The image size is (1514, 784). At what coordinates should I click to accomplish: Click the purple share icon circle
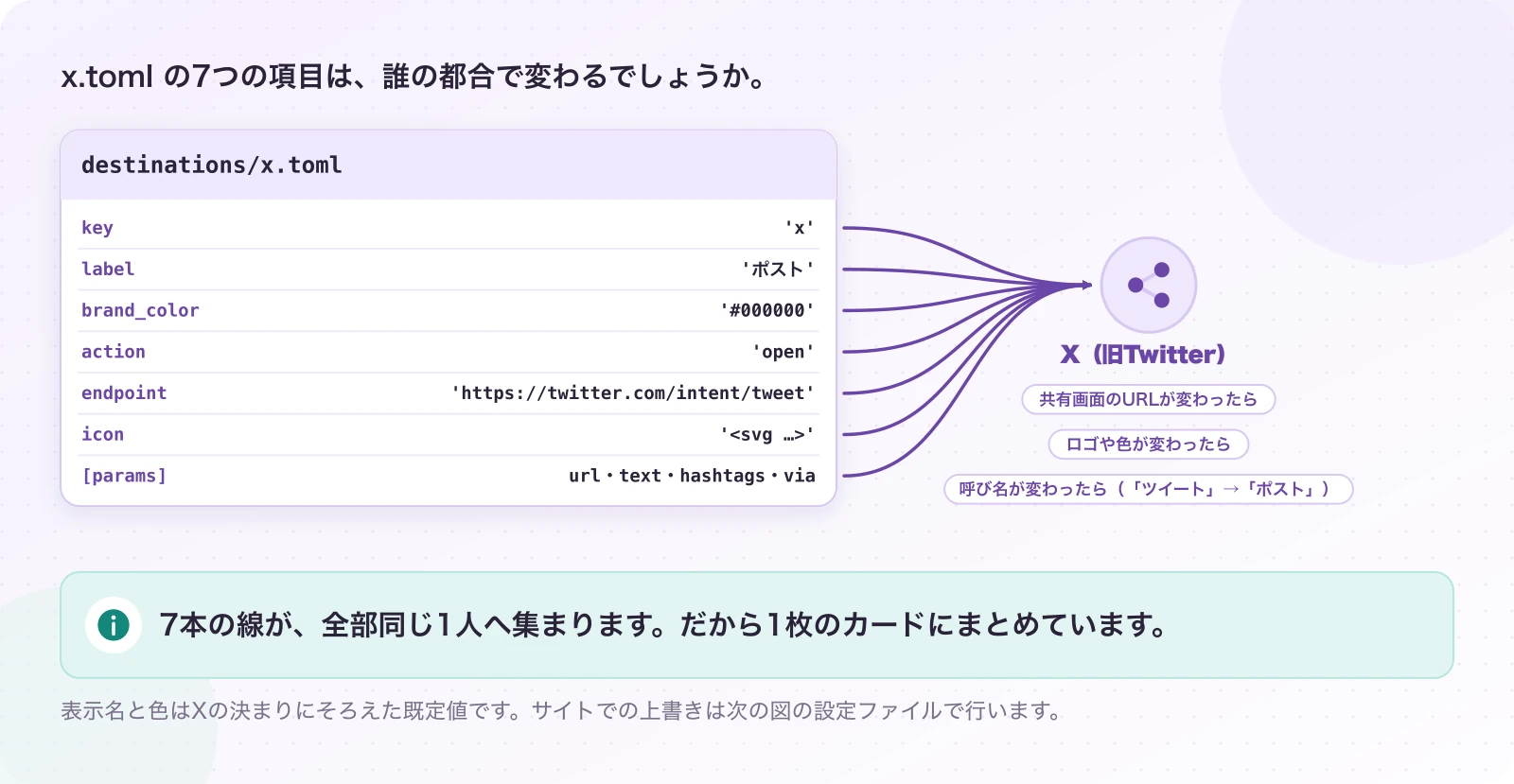[1149, 285]
